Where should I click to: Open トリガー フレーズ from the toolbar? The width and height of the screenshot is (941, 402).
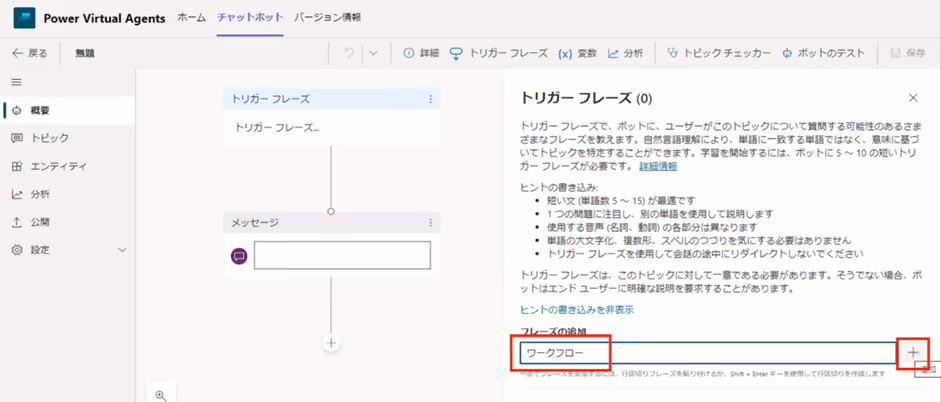point(499,53)
